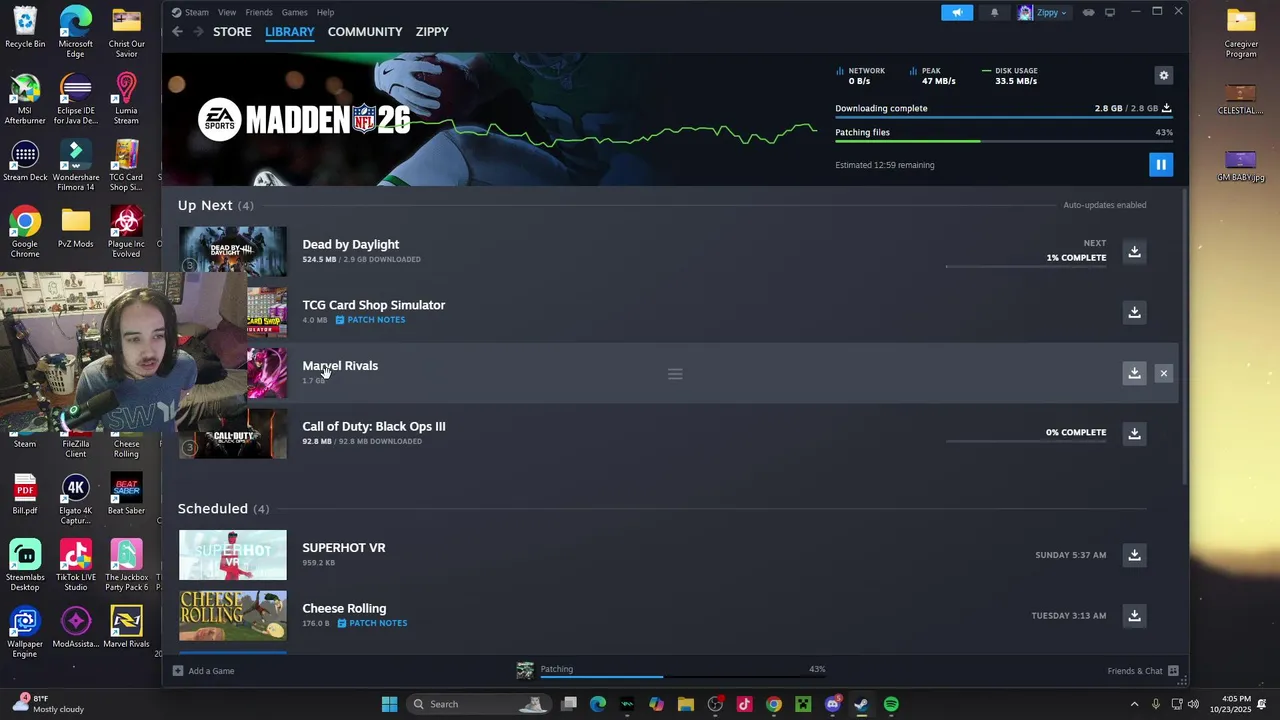Launch SteamVR with the headset icon

(1088, 13)
